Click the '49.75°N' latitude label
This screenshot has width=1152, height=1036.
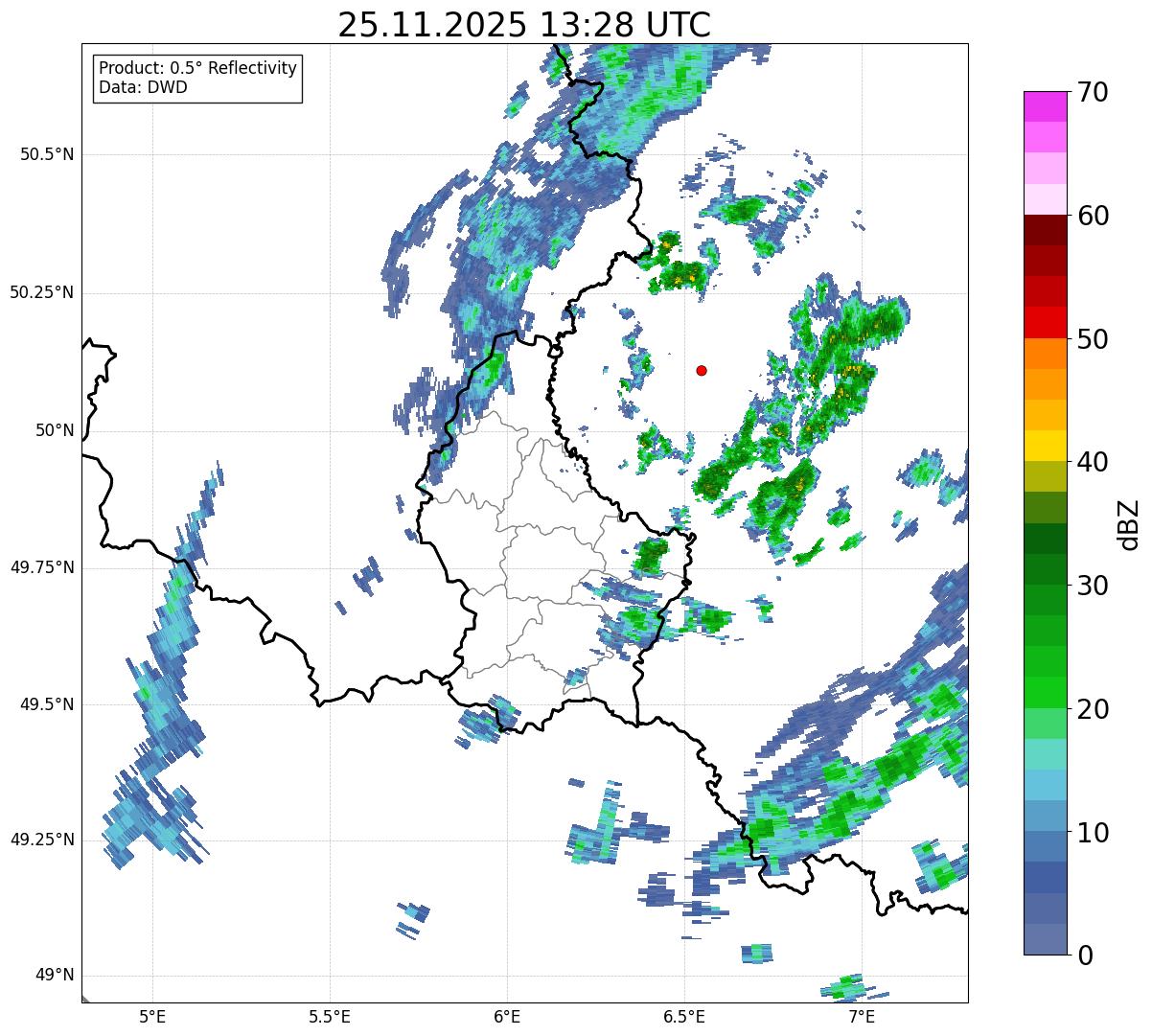click(x=42, y=568)
